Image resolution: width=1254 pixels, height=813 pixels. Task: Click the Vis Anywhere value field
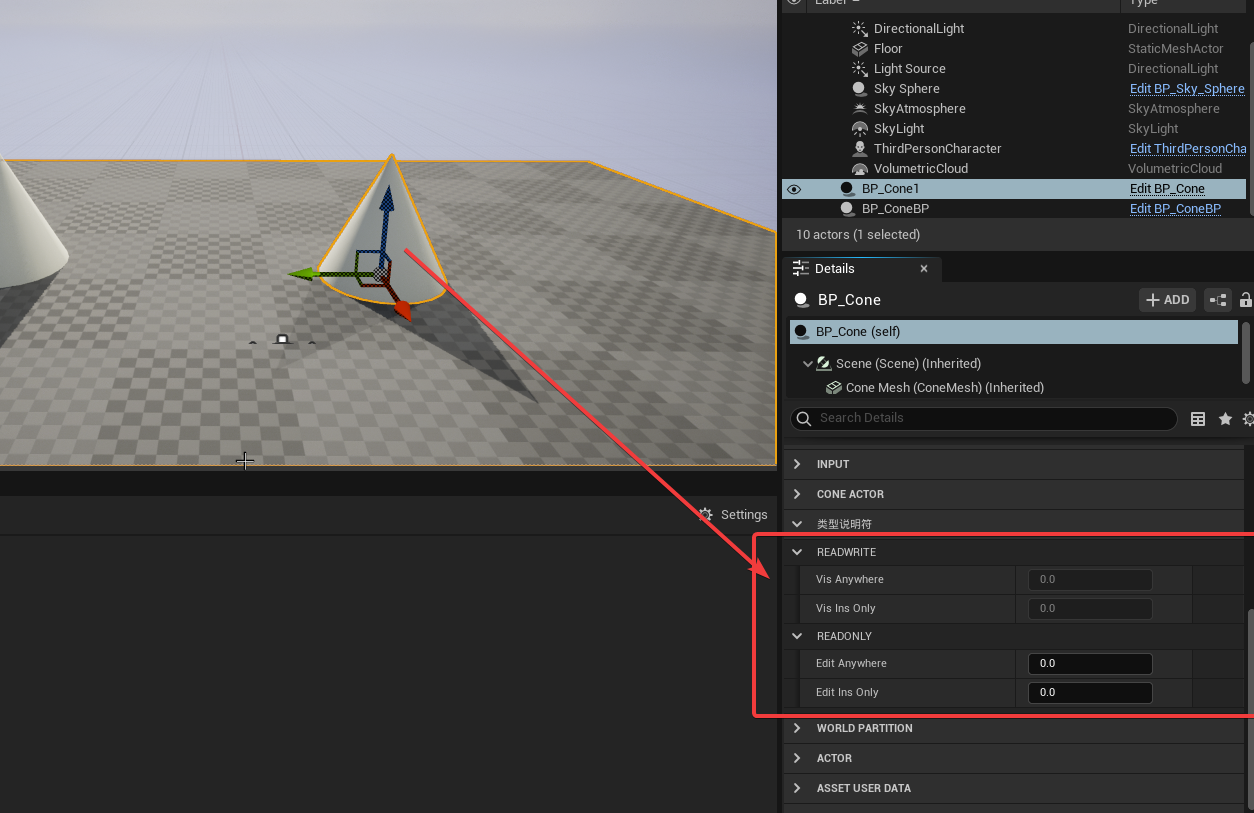pyautogui.click(x=1090, y=580)
